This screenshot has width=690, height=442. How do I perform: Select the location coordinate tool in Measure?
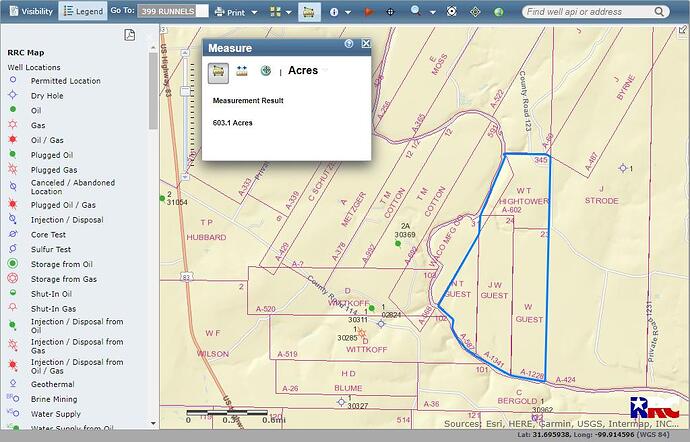pos(265,70)
